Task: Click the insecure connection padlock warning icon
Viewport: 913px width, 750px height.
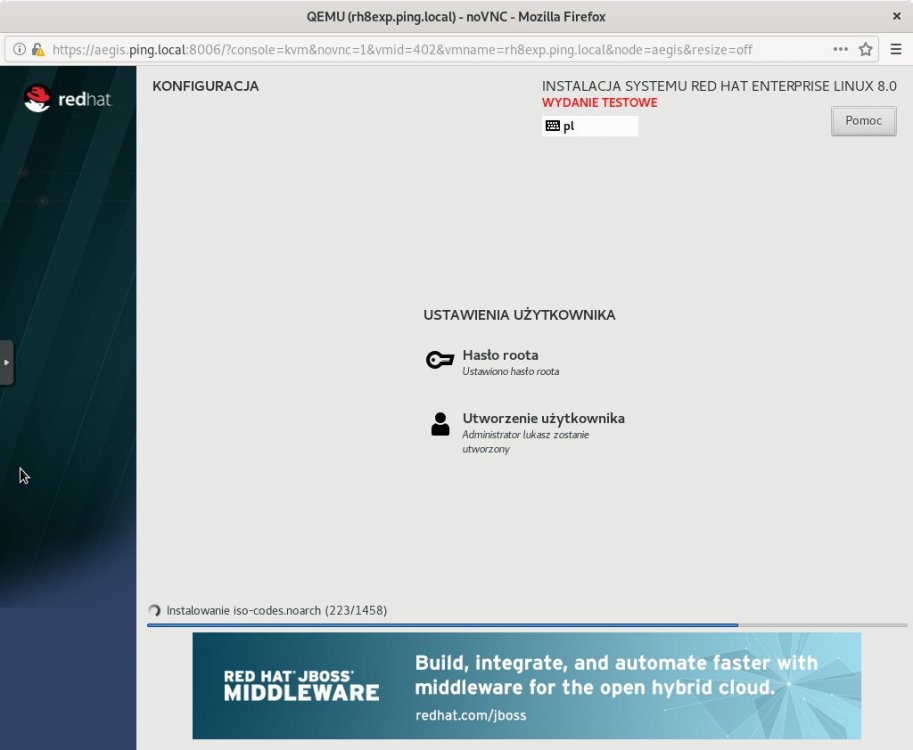Action: pos(38,49)
